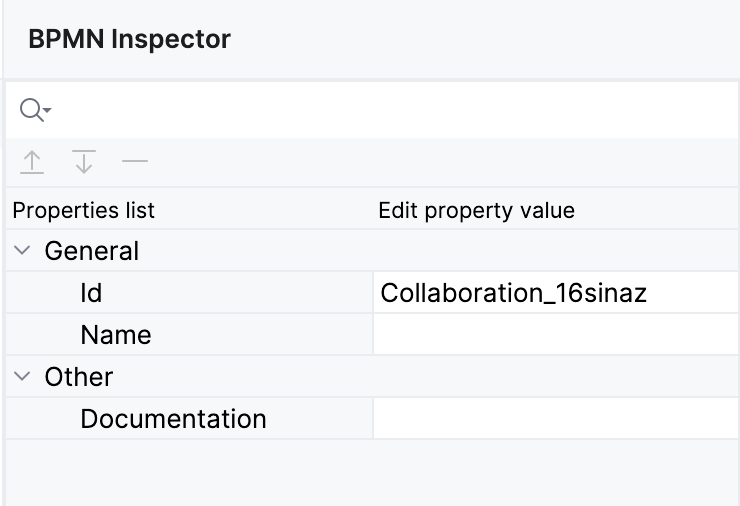
Task: Click the BPMN Inspector panel title
Action: point(130,40)
